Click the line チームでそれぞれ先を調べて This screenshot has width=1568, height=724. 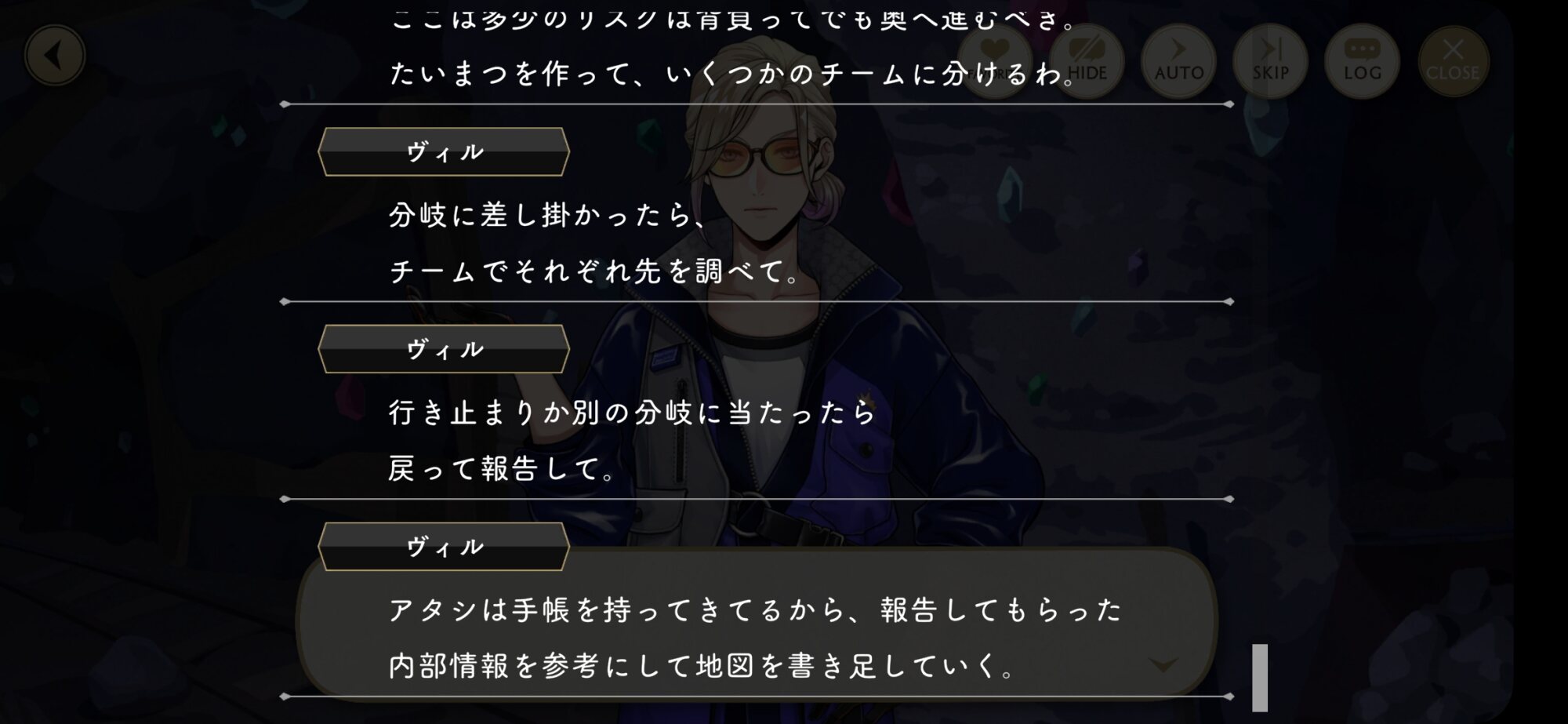(x=594, y=271)
